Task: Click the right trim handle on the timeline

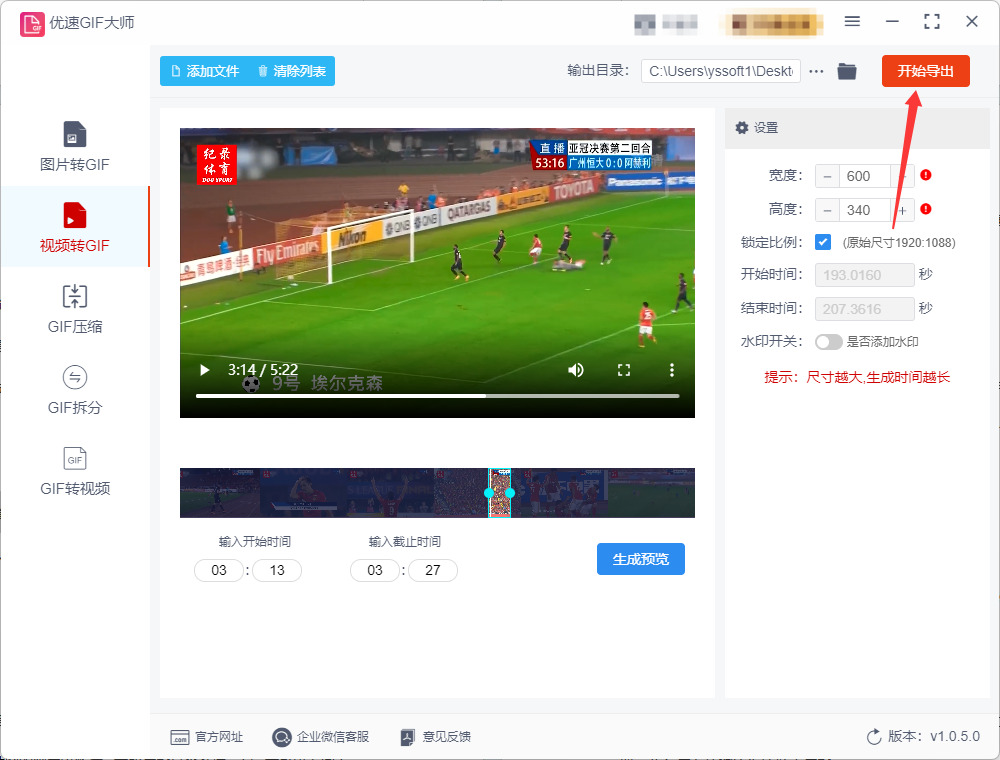Action: [x=510, y=493]
